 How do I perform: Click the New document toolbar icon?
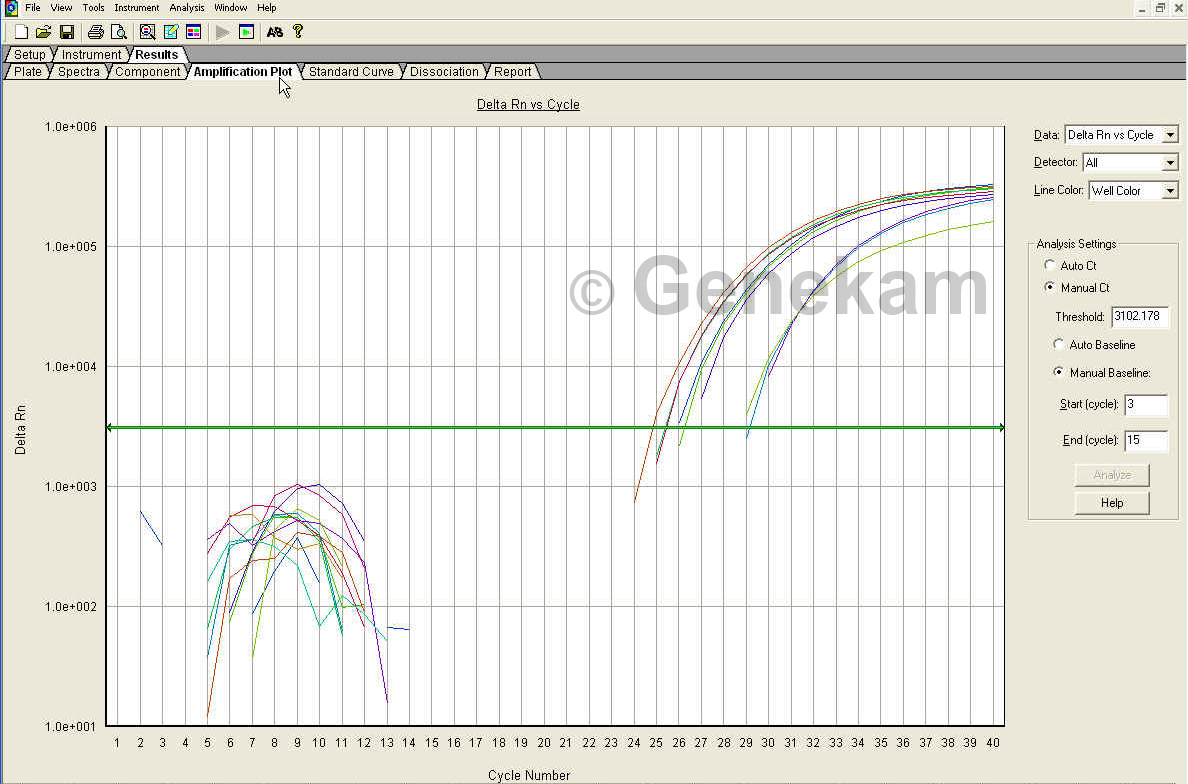[21, 32]
